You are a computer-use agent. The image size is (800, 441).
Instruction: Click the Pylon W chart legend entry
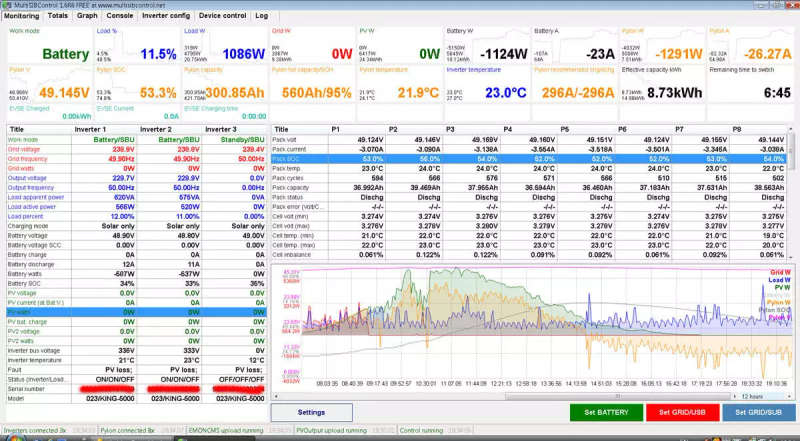click(779, 302)
